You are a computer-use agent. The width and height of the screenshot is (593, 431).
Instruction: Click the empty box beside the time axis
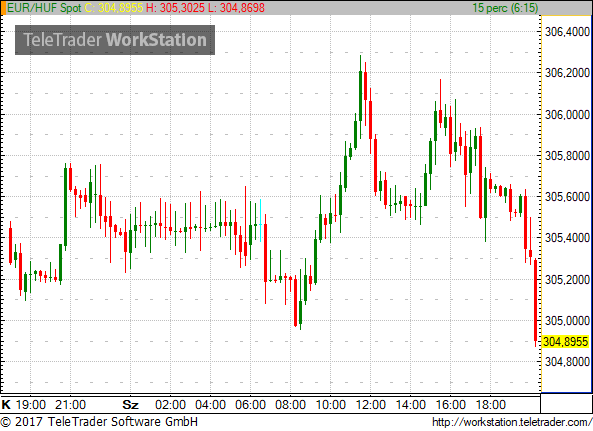point(566,403)
